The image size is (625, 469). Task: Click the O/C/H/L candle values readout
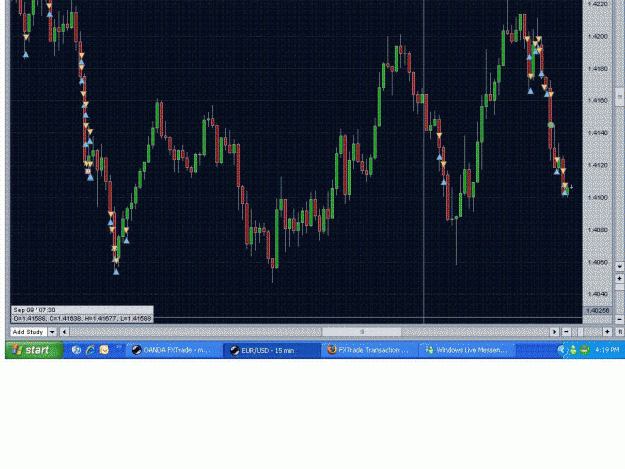tap(82, 318)
